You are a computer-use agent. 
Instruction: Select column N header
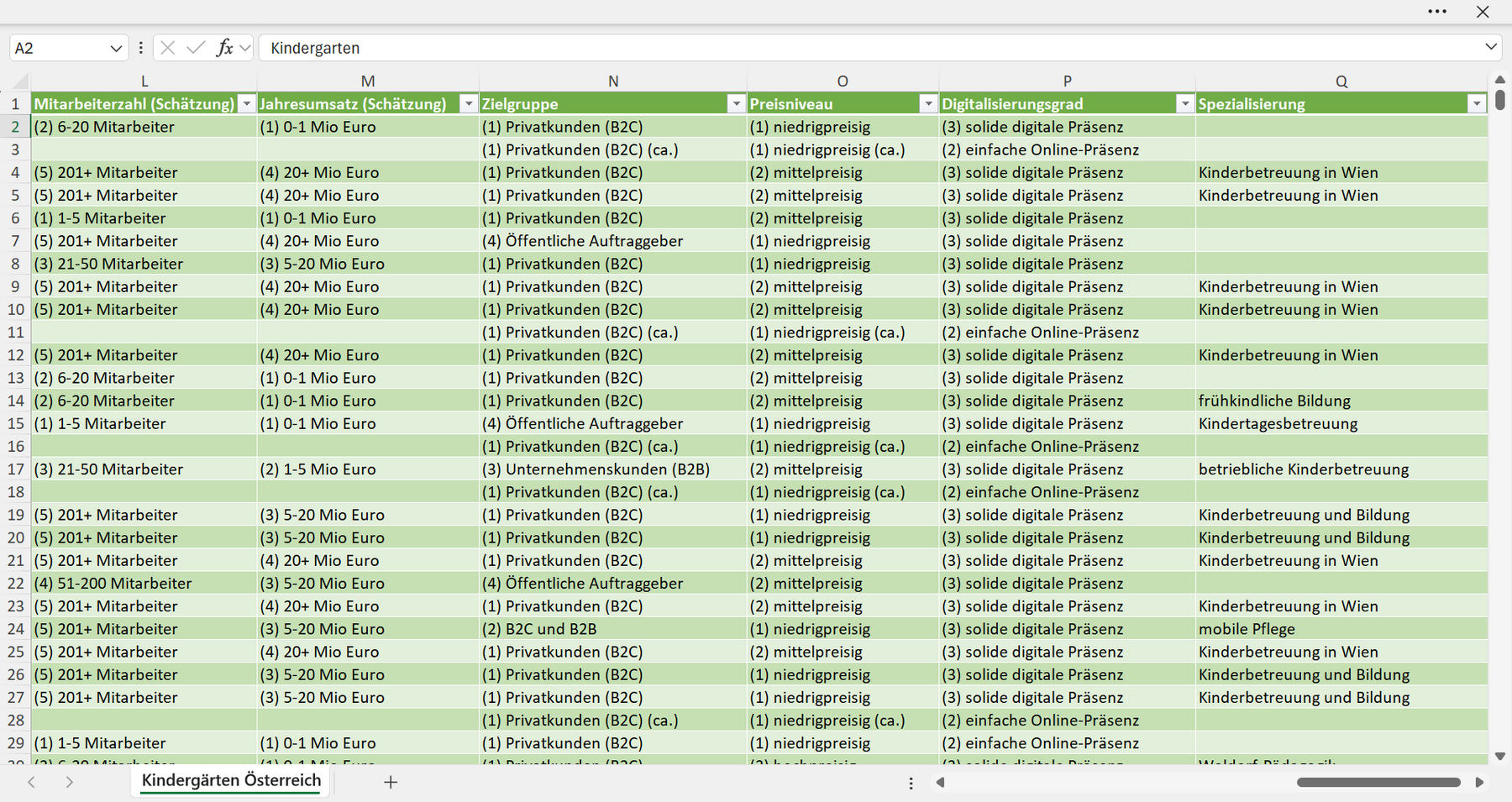tap(613, 81)
